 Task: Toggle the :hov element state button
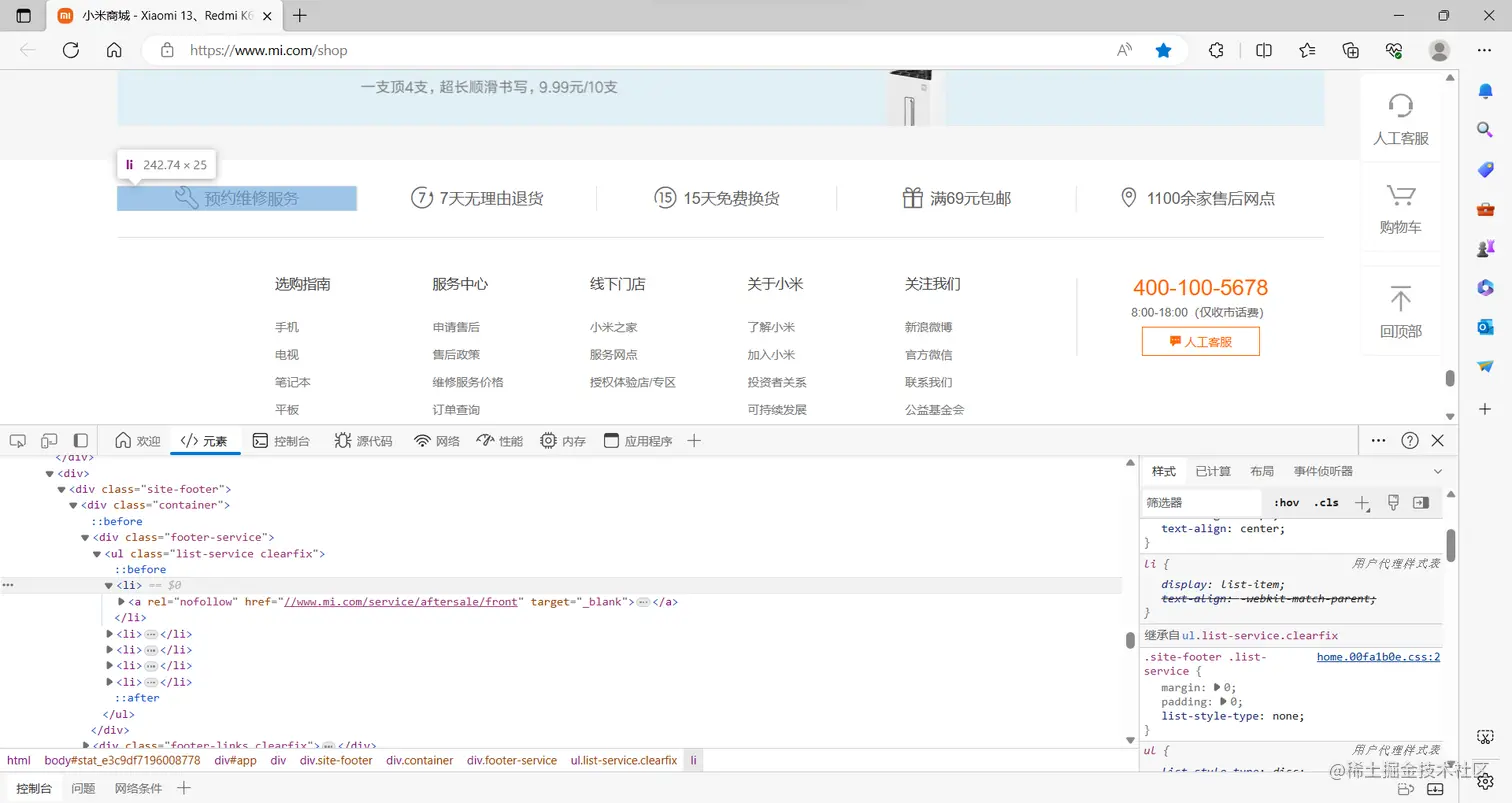[1287, 503]
